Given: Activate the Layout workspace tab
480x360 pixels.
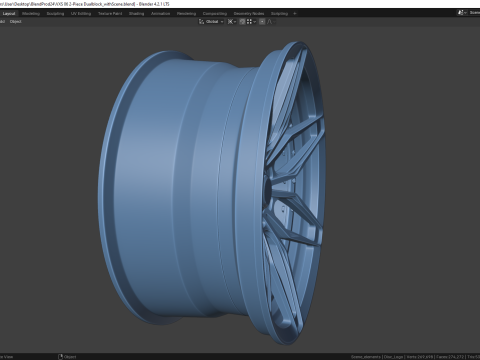Looking at the screenshot, I should click(9, 14).
